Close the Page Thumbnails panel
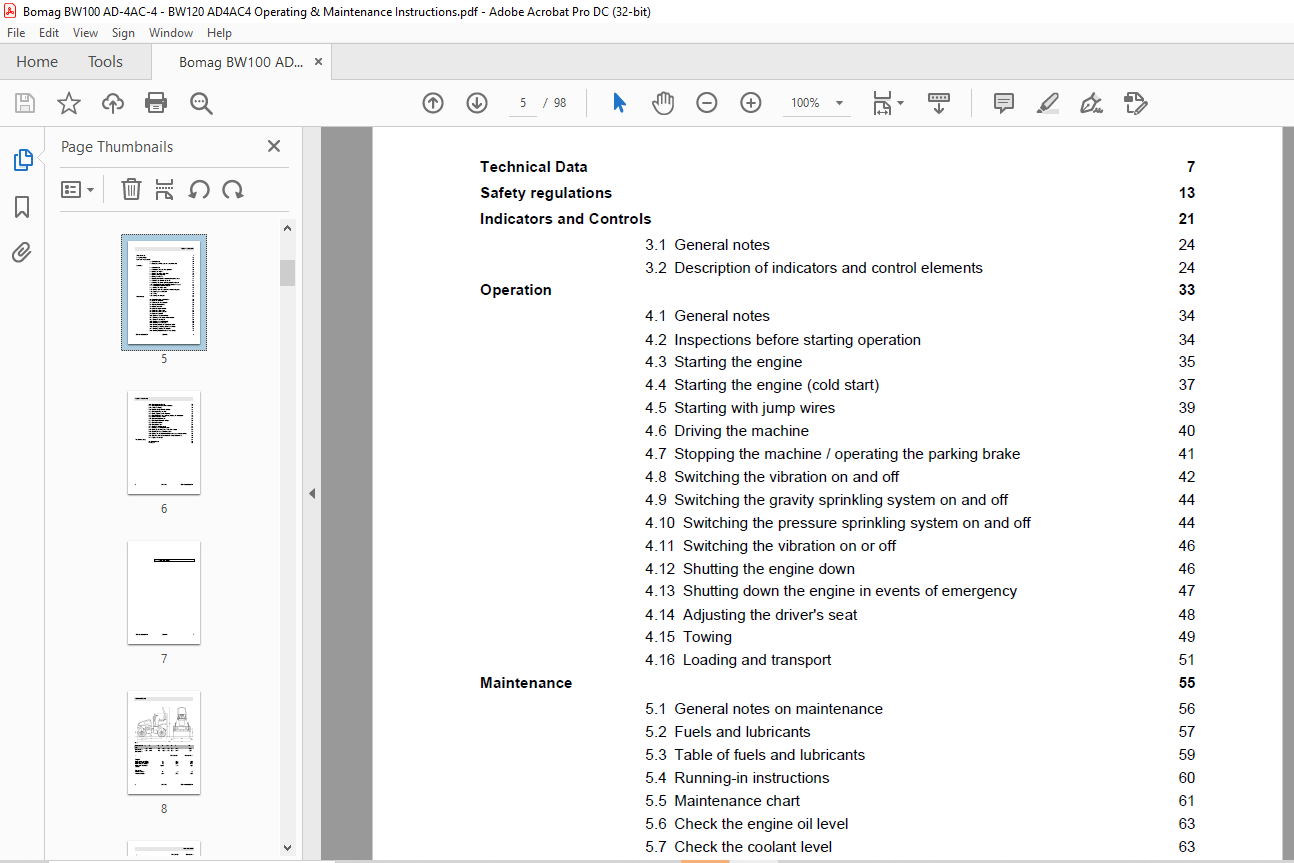 point(274,146)
